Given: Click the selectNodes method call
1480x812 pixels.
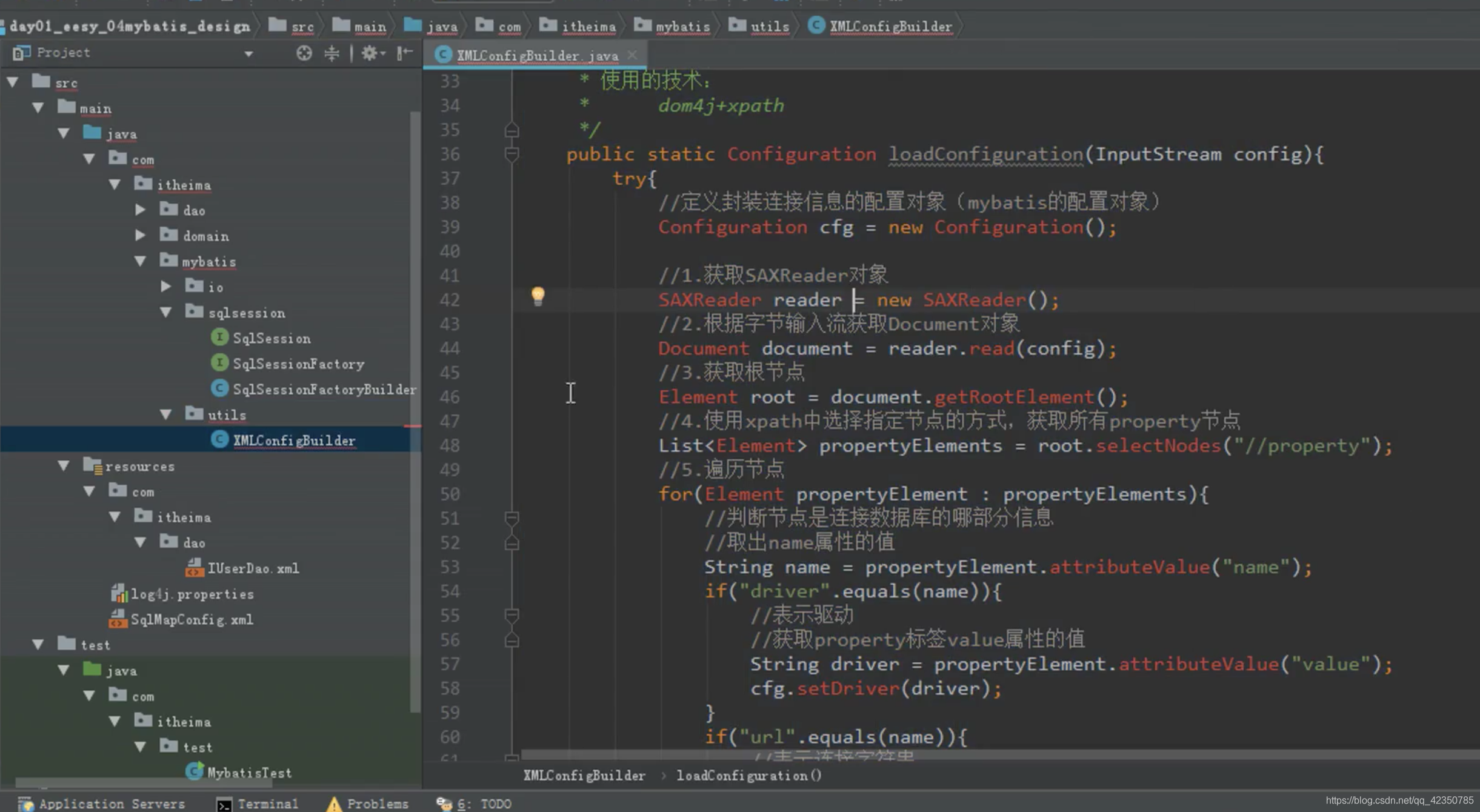Looking at the screenshot, I should point(1158,445).
